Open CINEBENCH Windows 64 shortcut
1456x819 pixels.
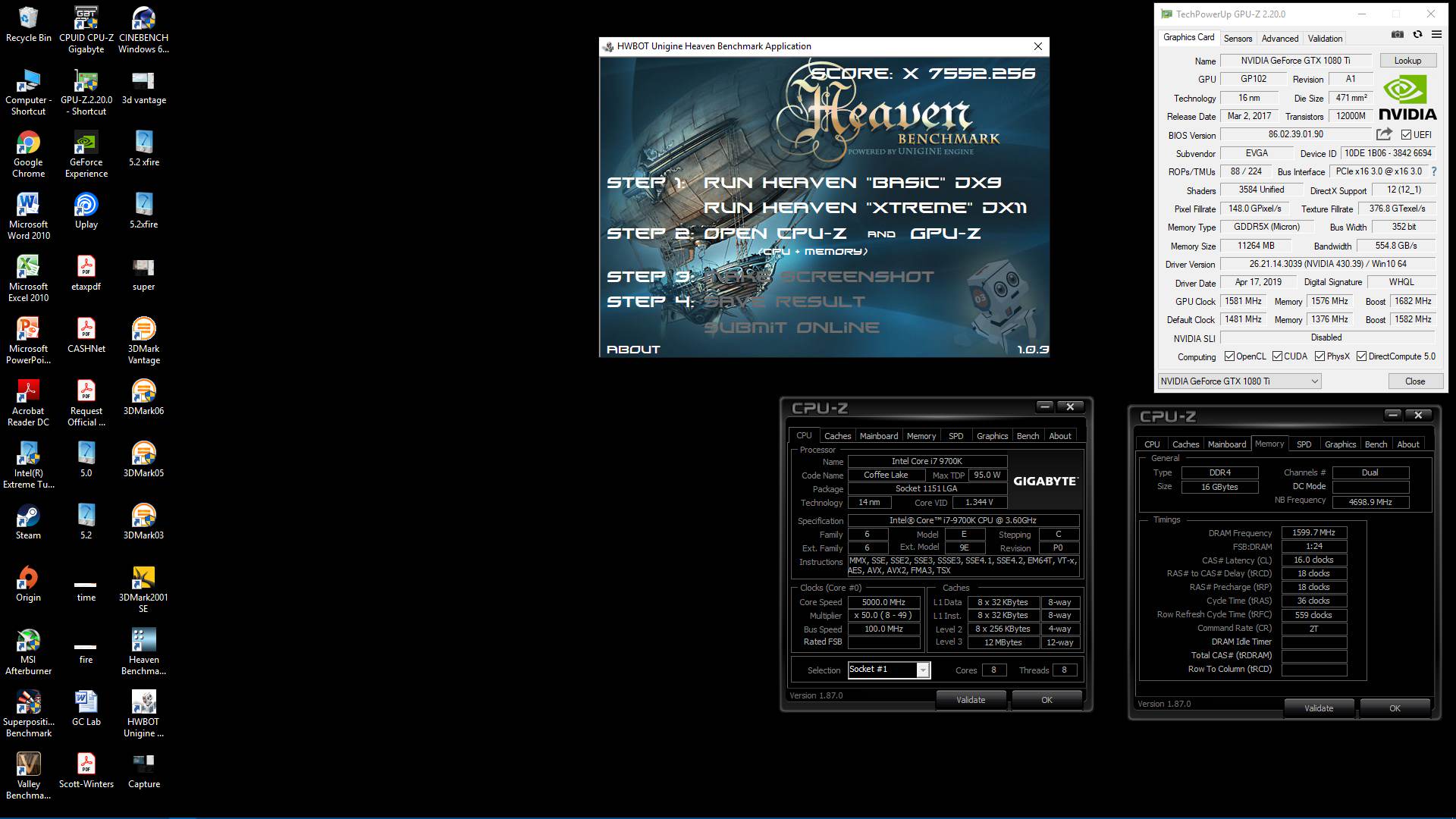pos(143,30)
